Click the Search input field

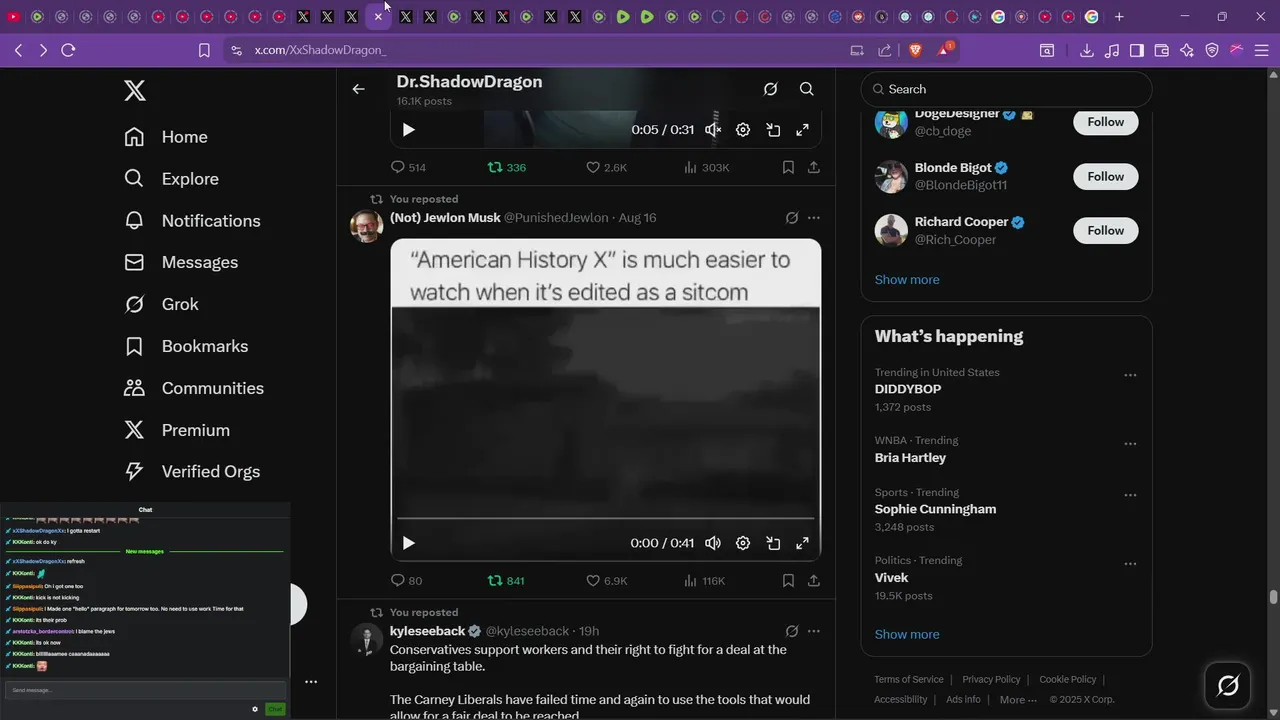pos(1006,89)
